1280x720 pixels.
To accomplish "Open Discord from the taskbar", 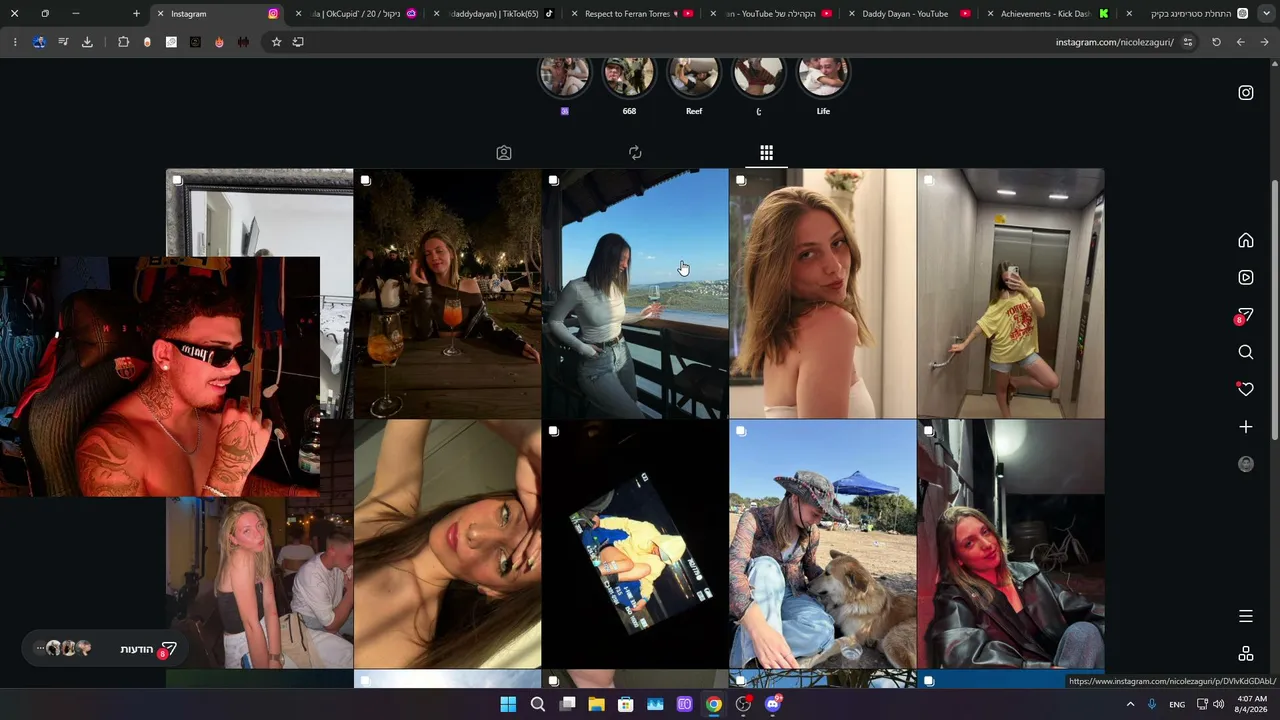I will (x=772, y=704).
